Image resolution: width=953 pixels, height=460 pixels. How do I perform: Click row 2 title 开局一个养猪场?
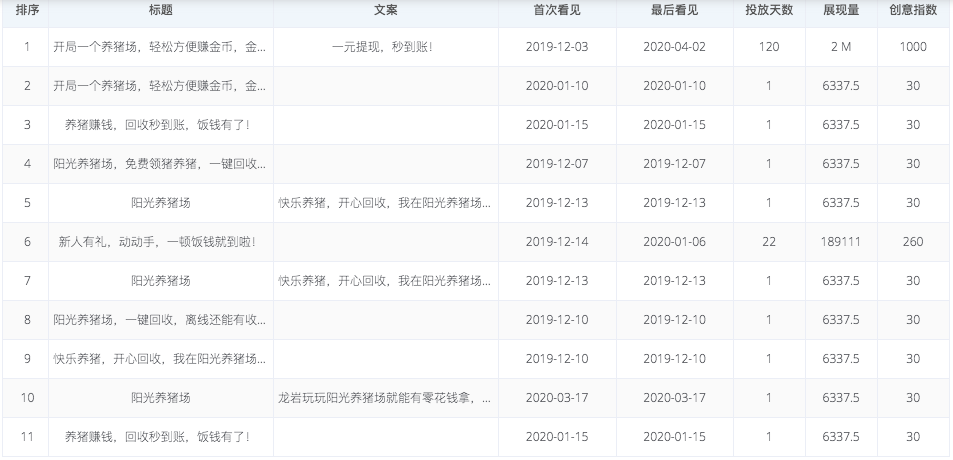pos(160,86)
